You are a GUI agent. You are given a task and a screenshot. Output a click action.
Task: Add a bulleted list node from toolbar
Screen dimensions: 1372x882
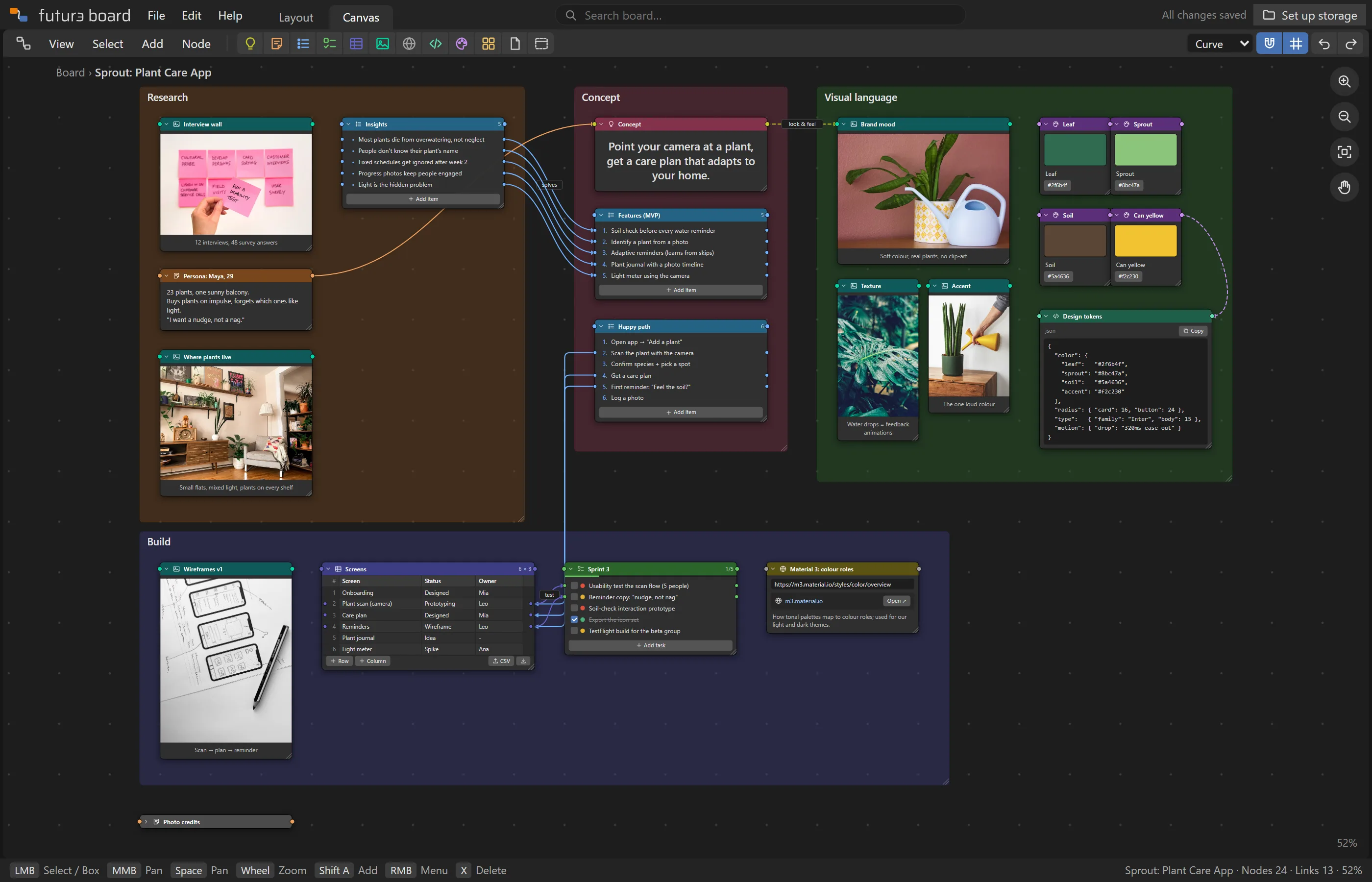[303, 44]
